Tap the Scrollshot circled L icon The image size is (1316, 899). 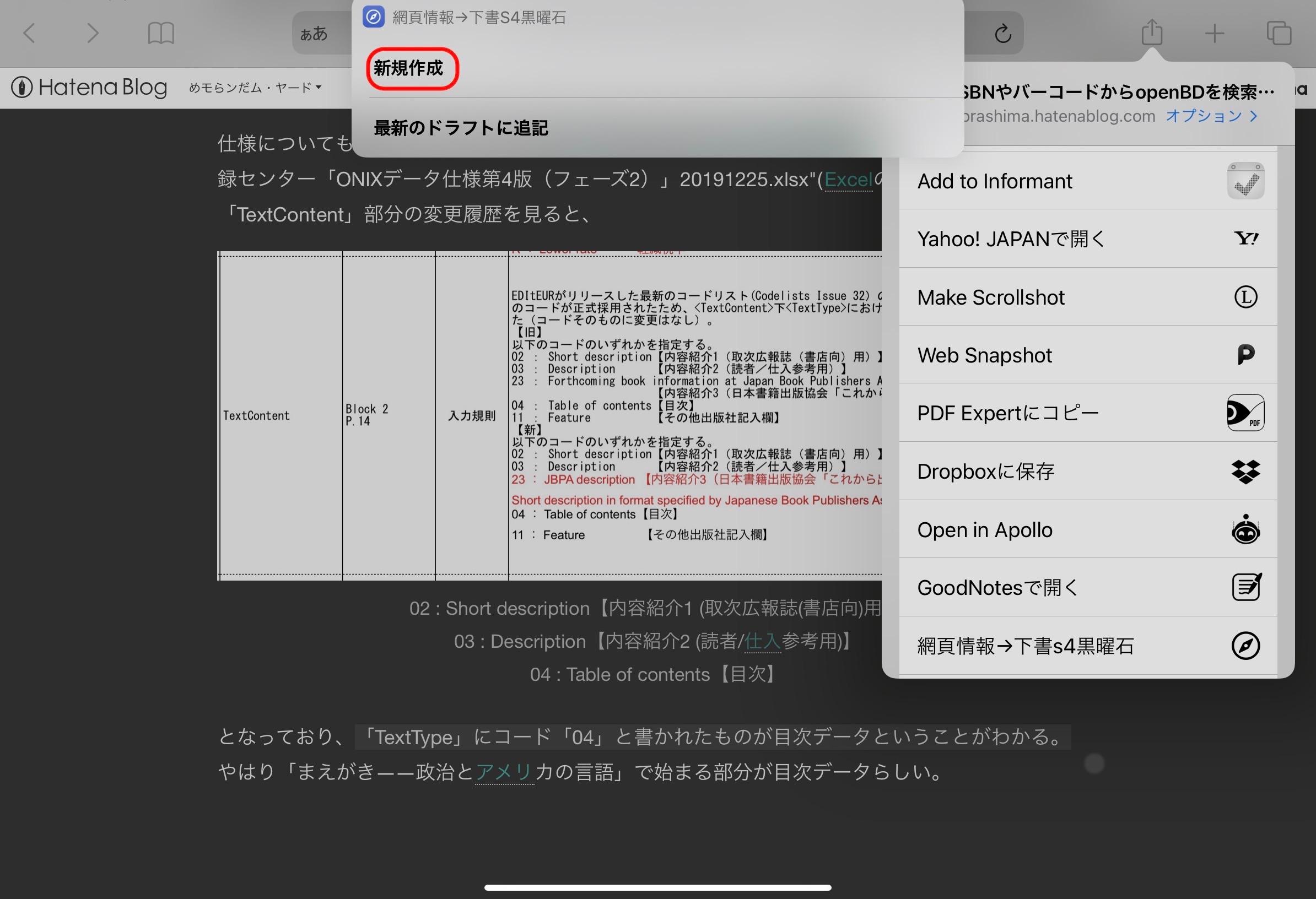pos(1245,297)
